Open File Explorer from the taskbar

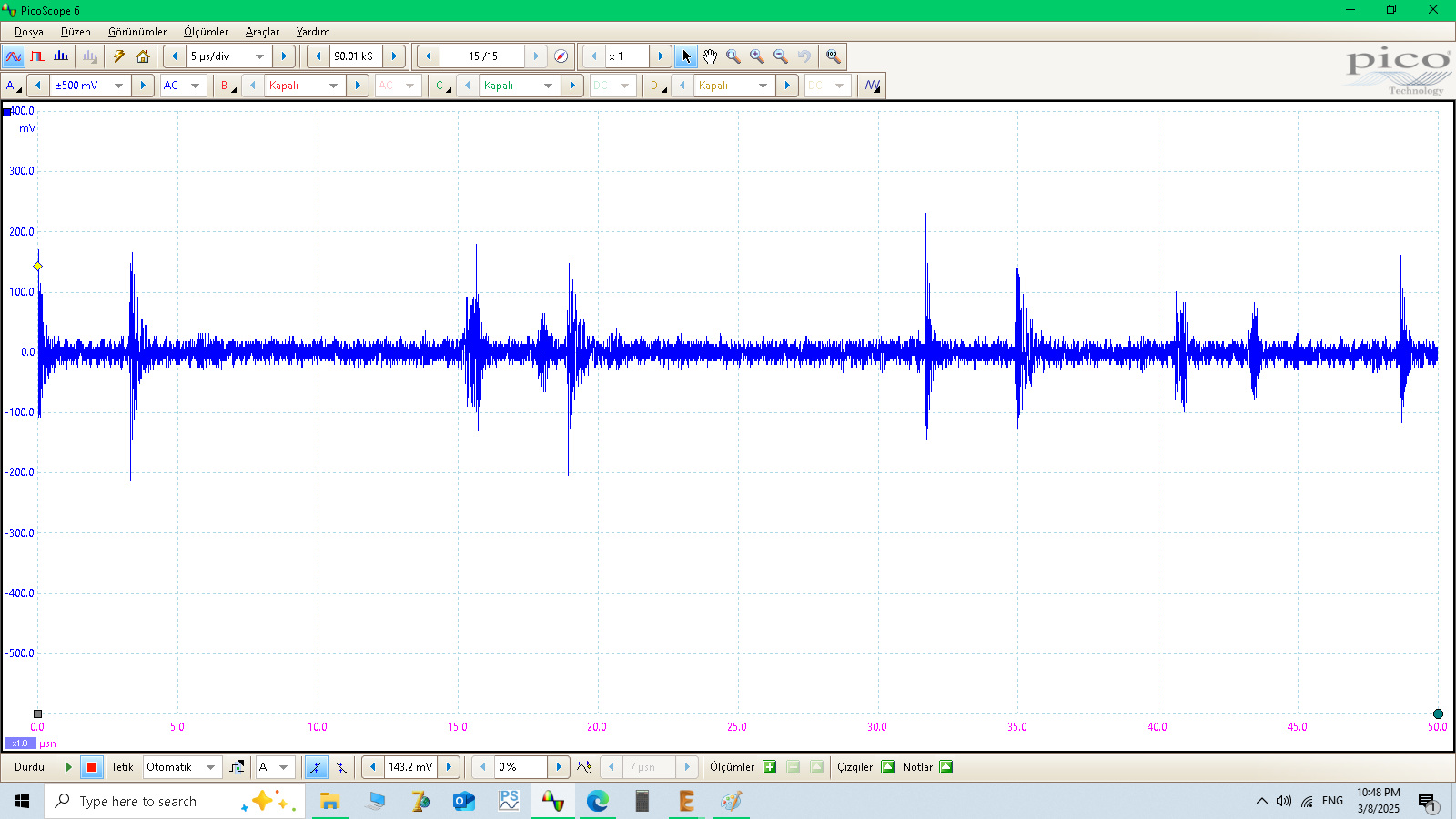tap(329, 801)
